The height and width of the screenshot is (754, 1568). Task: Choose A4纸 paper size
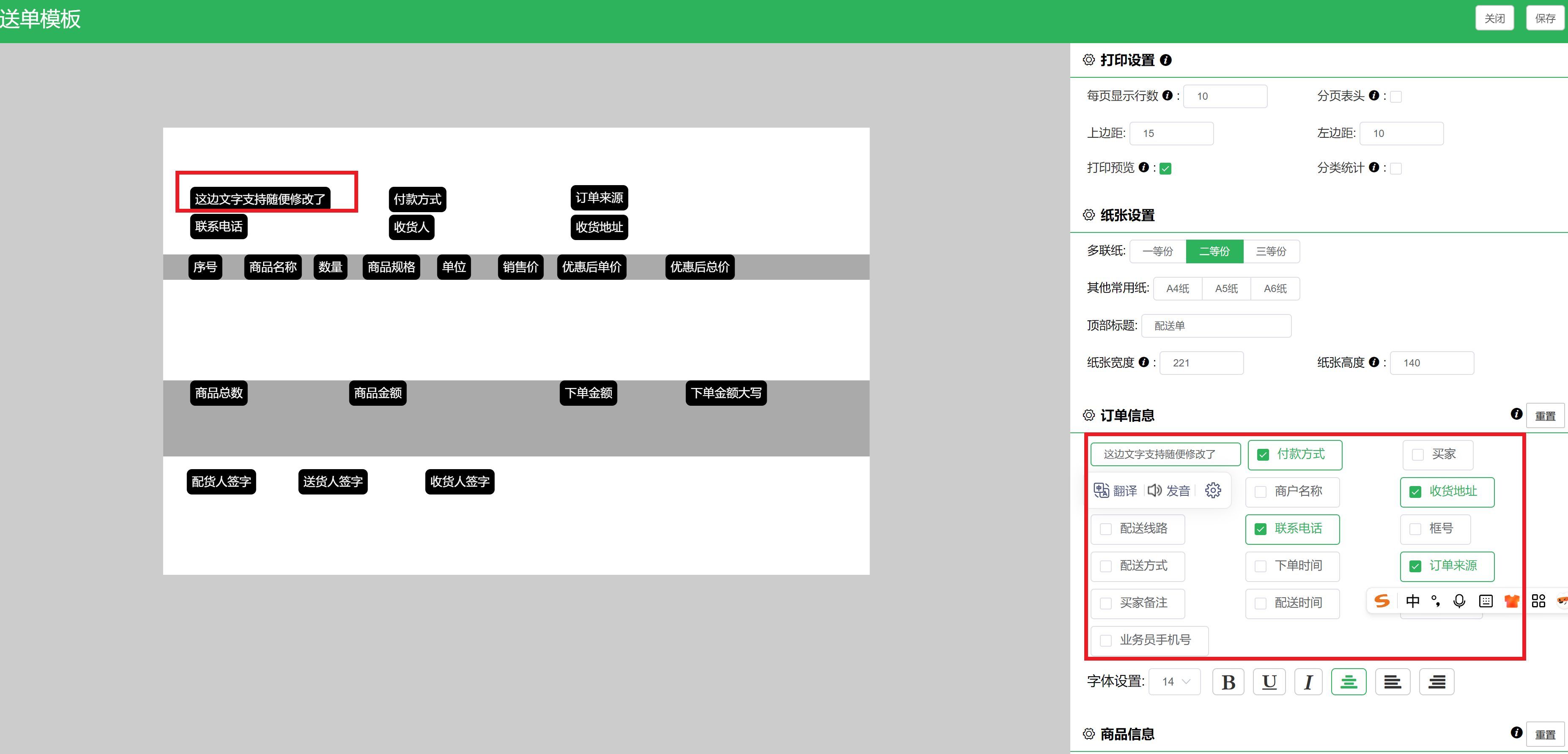tap(1177, 288)
